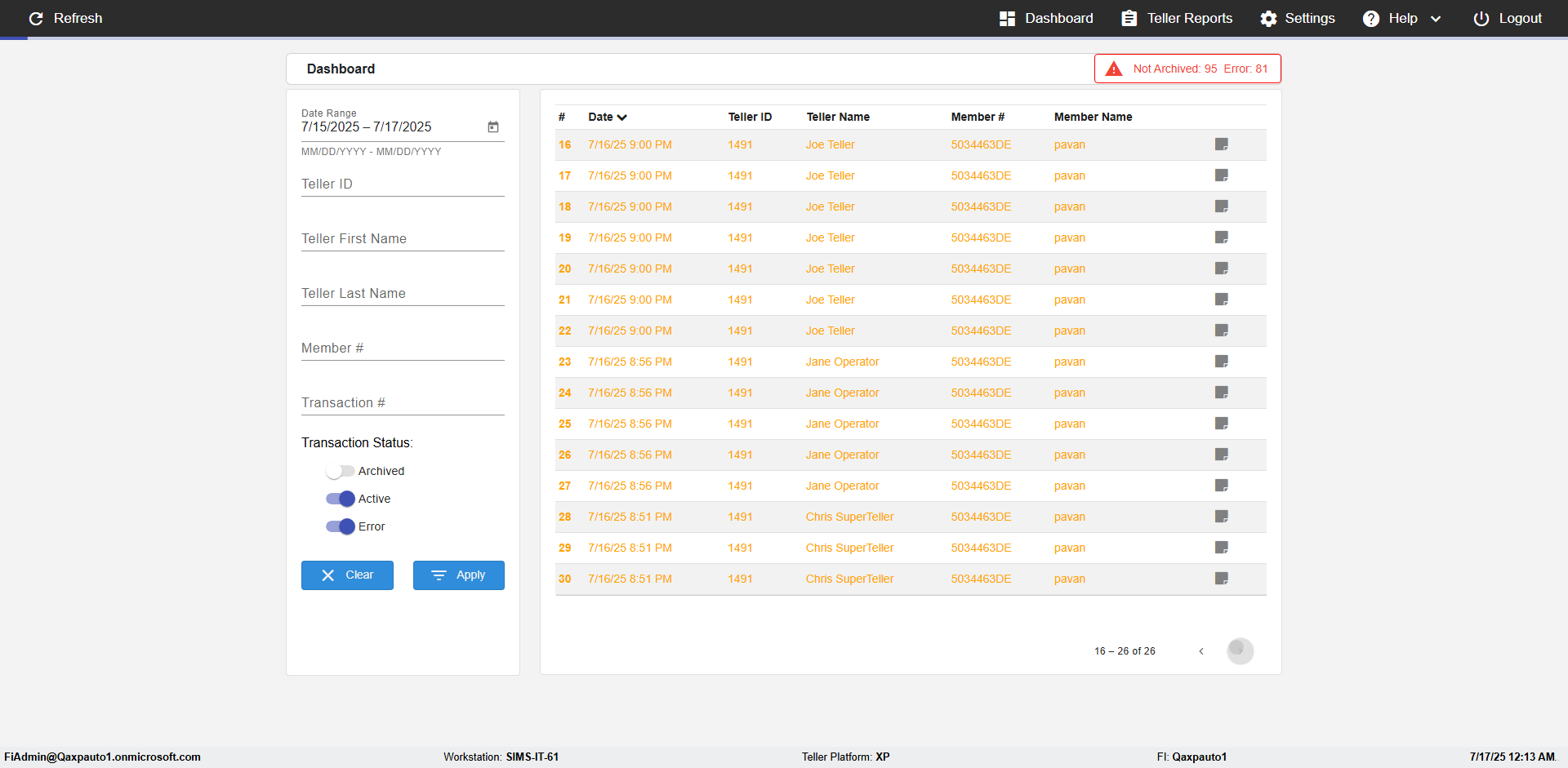This screenshot has width=1568, height=768.
Task: Go to the Dashboard menu item
Action: [1046, 18]
